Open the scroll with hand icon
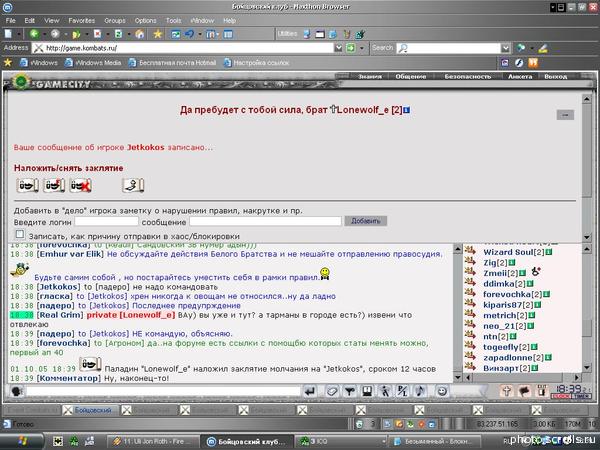The image size is (600, 450). (133, 186)
